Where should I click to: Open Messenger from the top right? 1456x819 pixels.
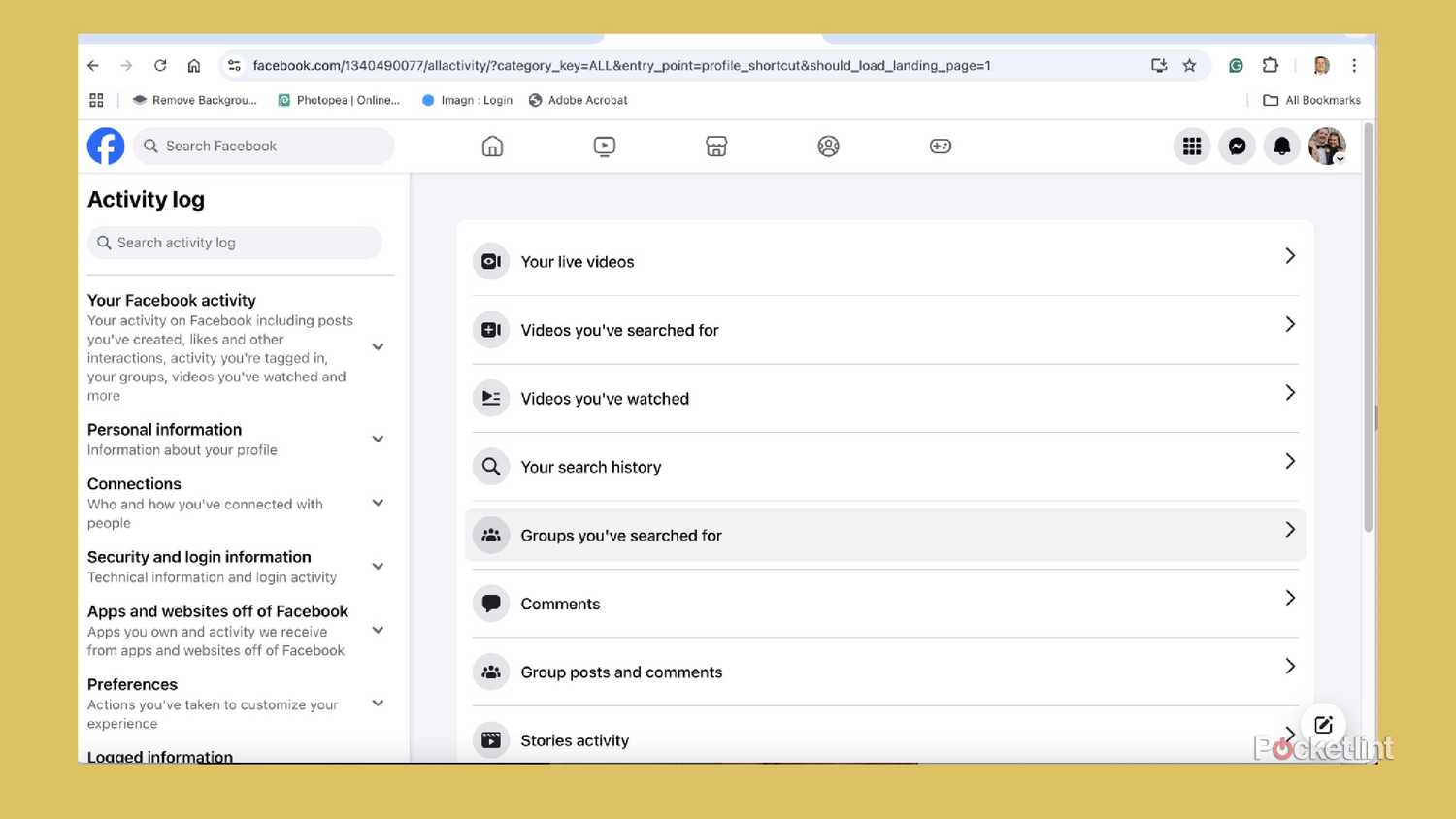(x=1237, y=146)
